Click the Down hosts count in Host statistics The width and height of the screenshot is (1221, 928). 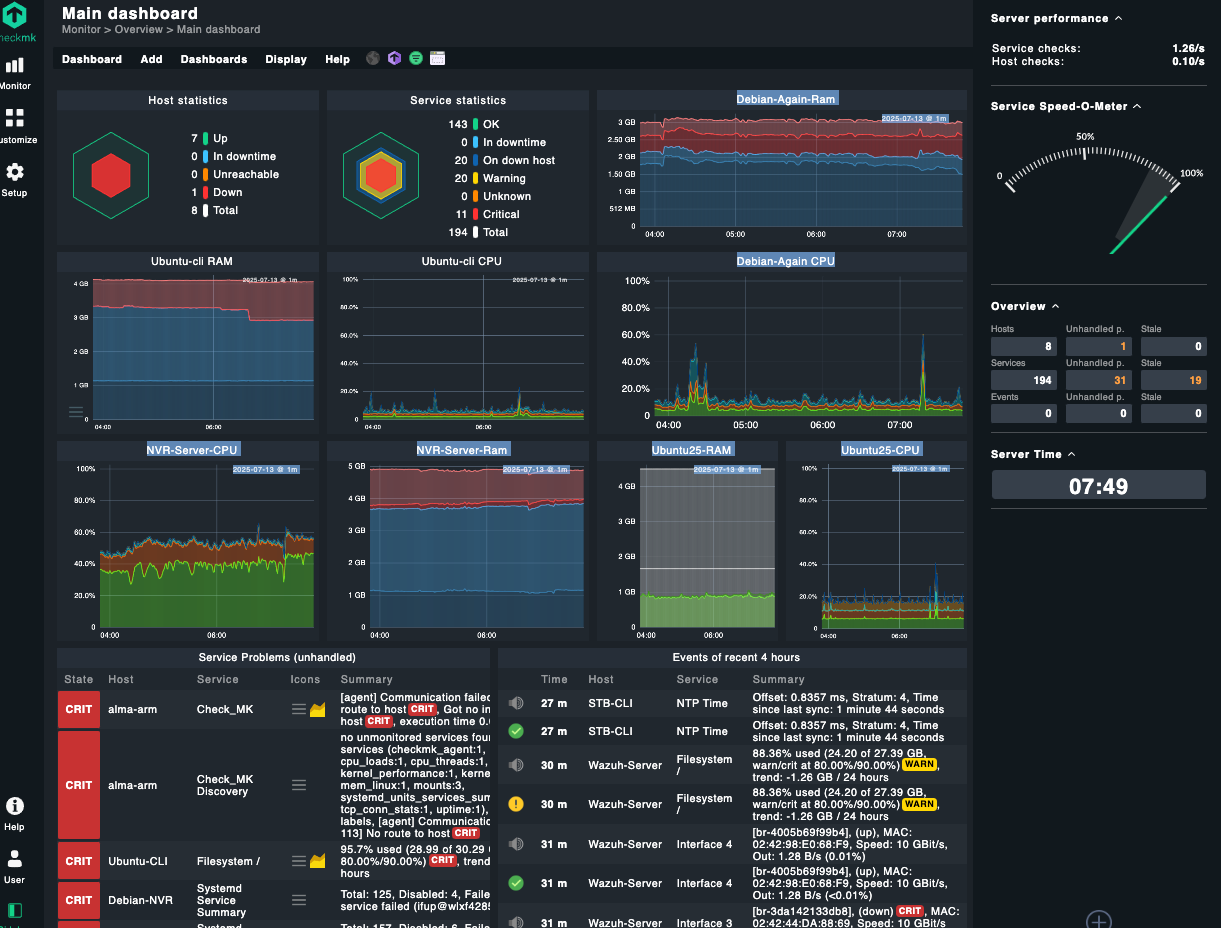(x=194, y=192)
